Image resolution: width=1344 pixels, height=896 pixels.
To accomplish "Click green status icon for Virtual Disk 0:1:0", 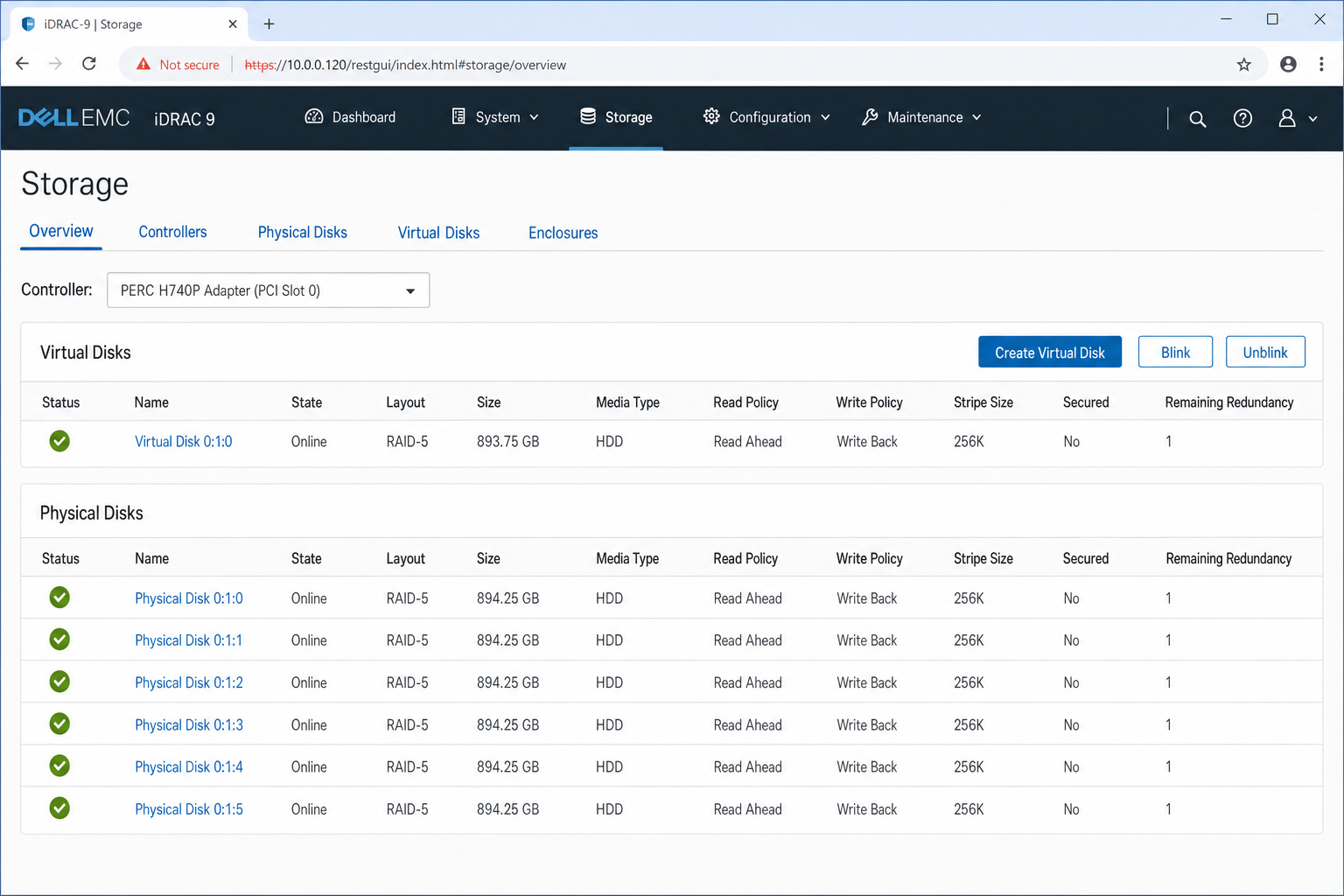I will (x=59, y=441).
